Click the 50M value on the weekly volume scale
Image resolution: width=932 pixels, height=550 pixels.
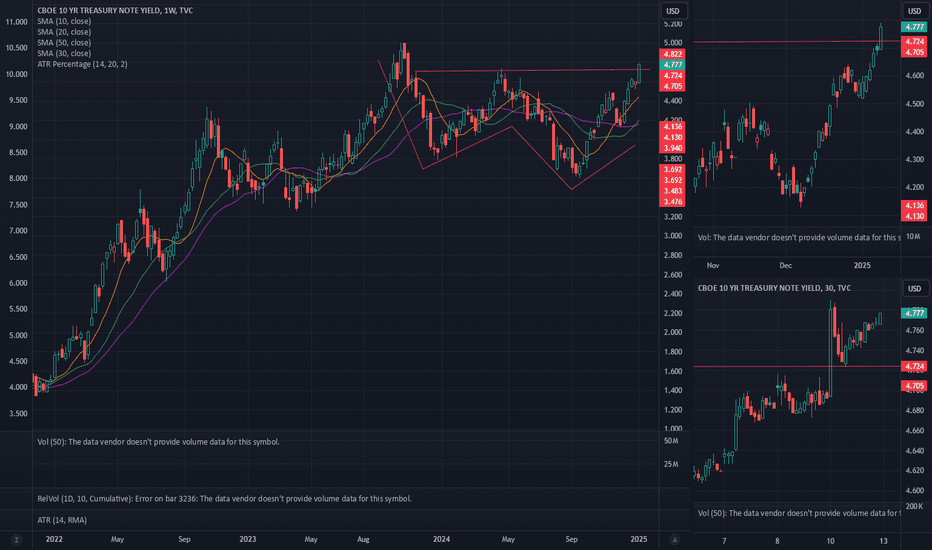click(671, 441)
